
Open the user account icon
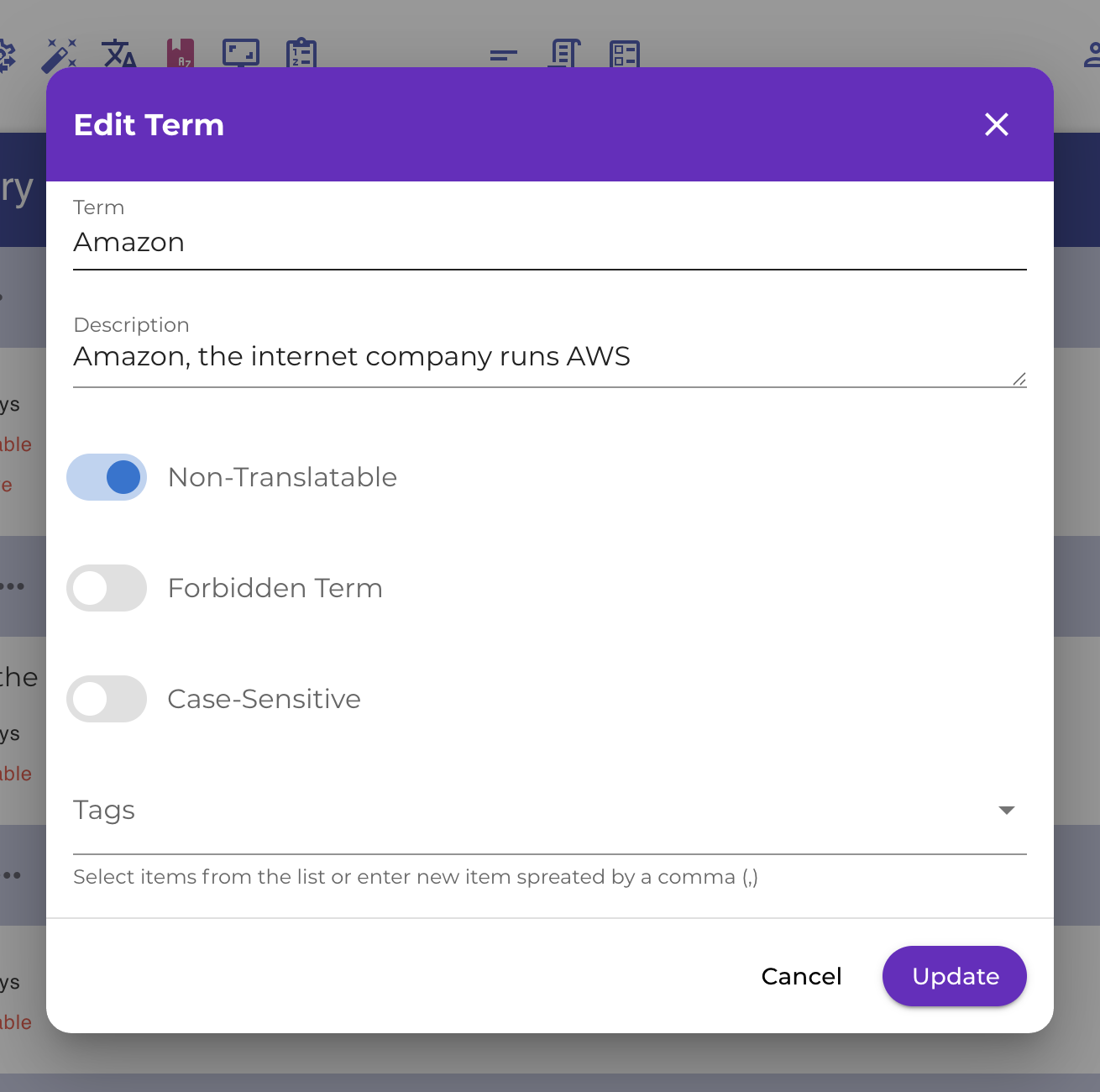pos(1091,55)
